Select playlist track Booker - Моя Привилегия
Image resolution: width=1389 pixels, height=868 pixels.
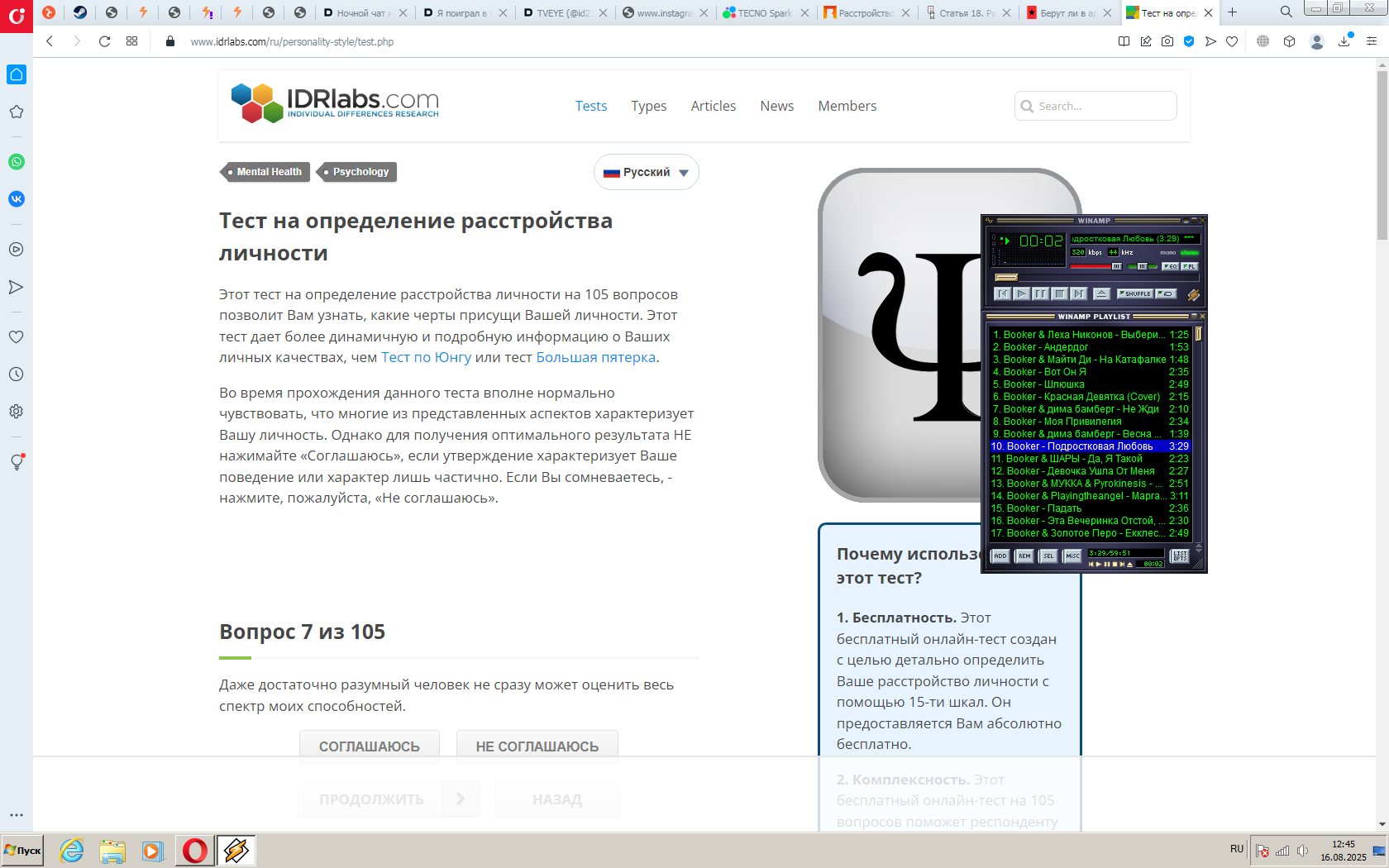pos(1090,422)
